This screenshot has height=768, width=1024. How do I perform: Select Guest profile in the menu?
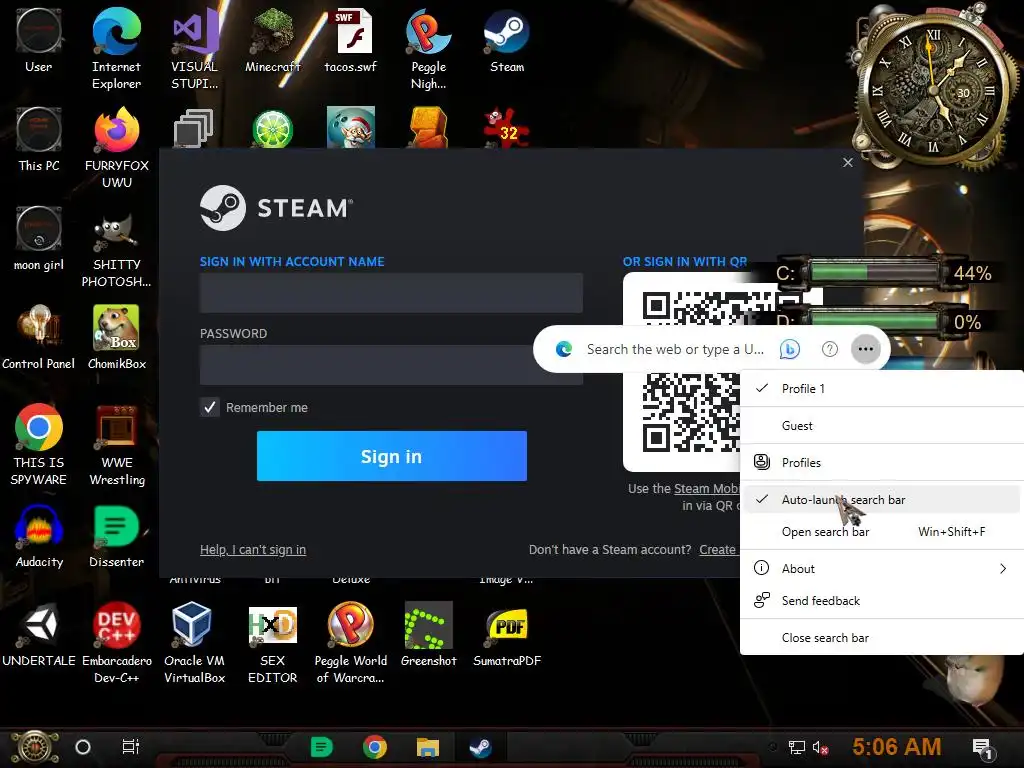[882, 426]
